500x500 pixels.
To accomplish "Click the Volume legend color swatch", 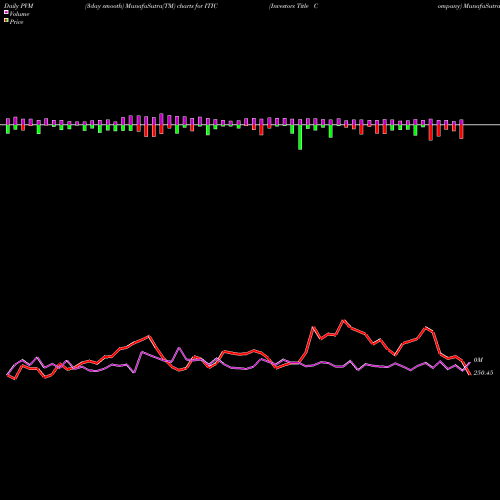I will (6, 12).
